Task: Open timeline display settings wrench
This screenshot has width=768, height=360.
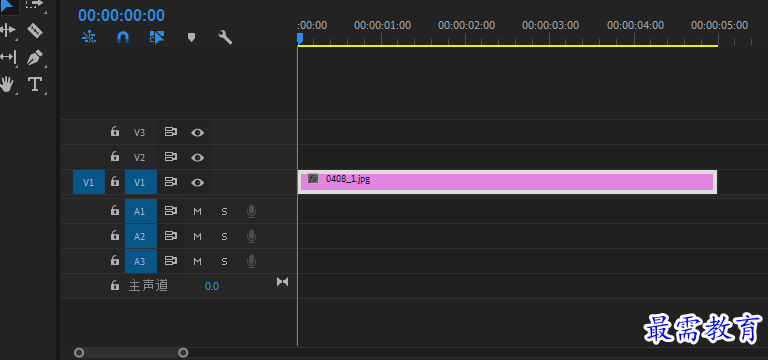Action: [225, 37]
